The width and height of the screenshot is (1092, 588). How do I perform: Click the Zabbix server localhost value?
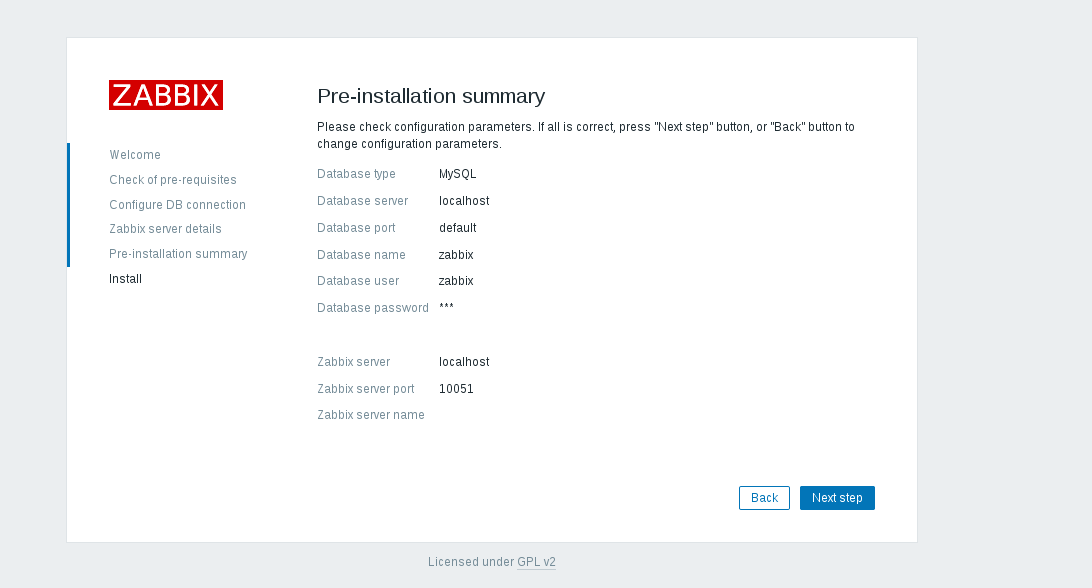point(464,361)
